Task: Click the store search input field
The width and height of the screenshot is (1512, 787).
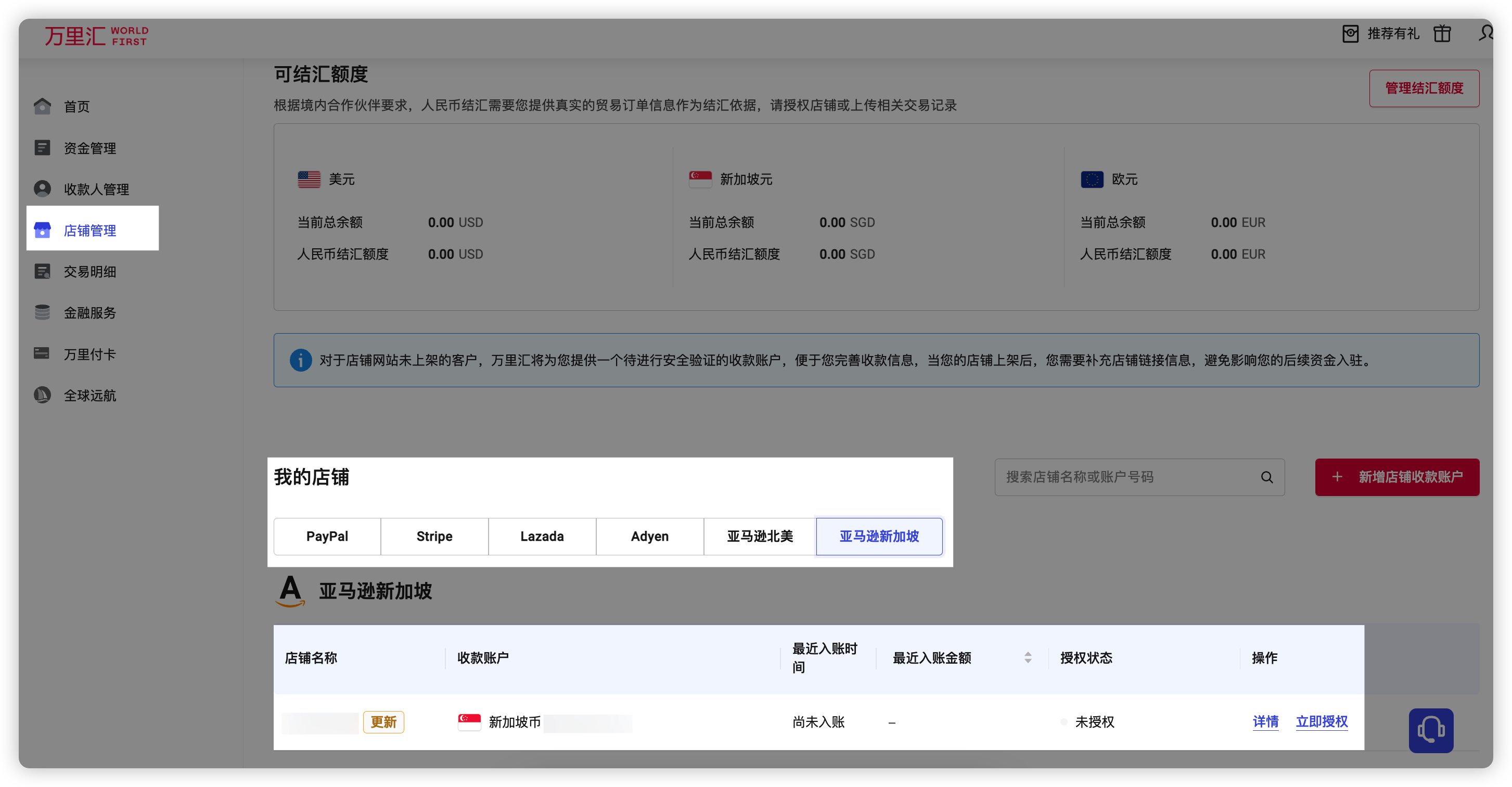Action: [x=1127, y=477]
